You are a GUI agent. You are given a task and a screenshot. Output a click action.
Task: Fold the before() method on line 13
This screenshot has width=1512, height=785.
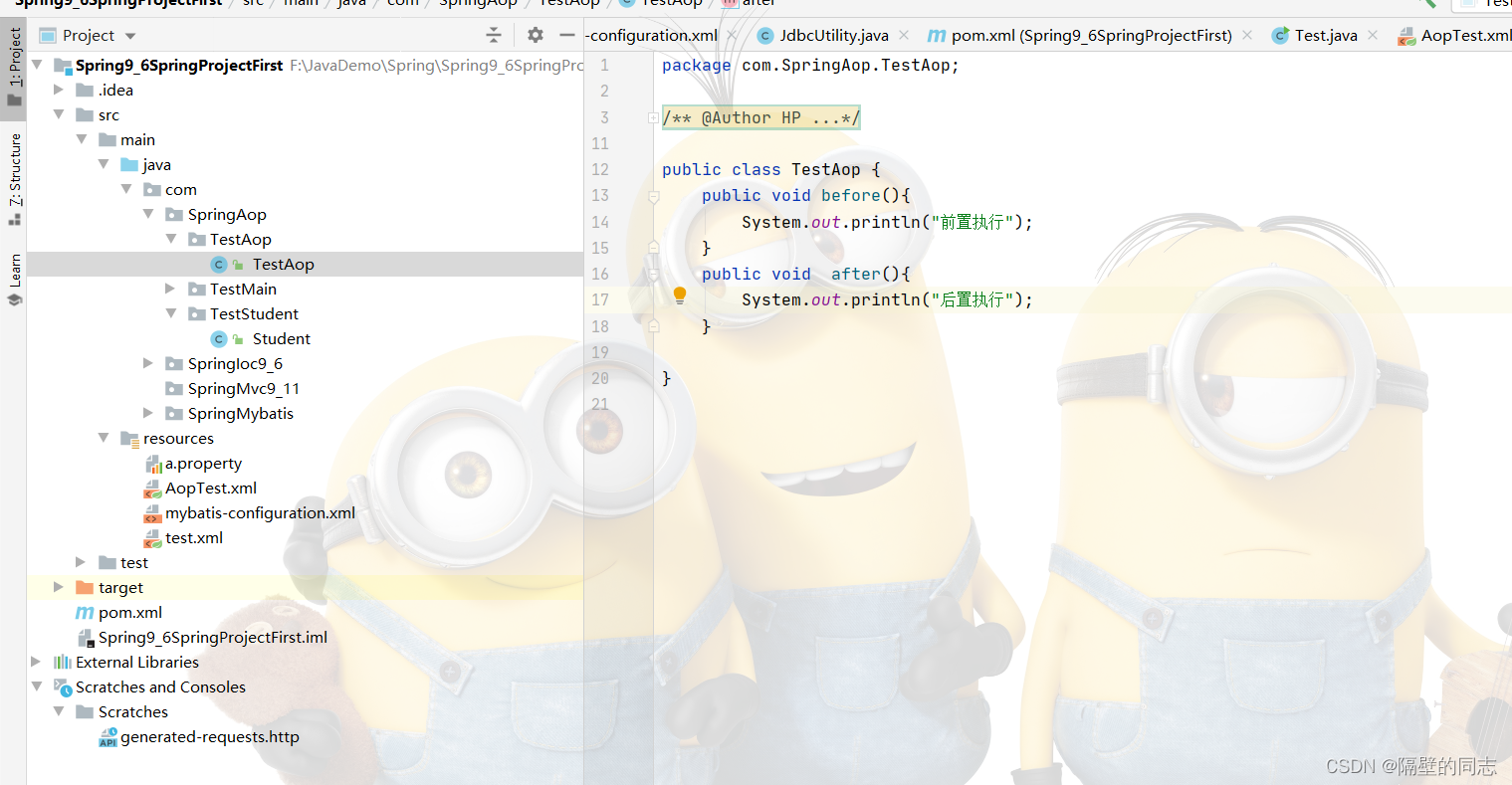[654, 196]
